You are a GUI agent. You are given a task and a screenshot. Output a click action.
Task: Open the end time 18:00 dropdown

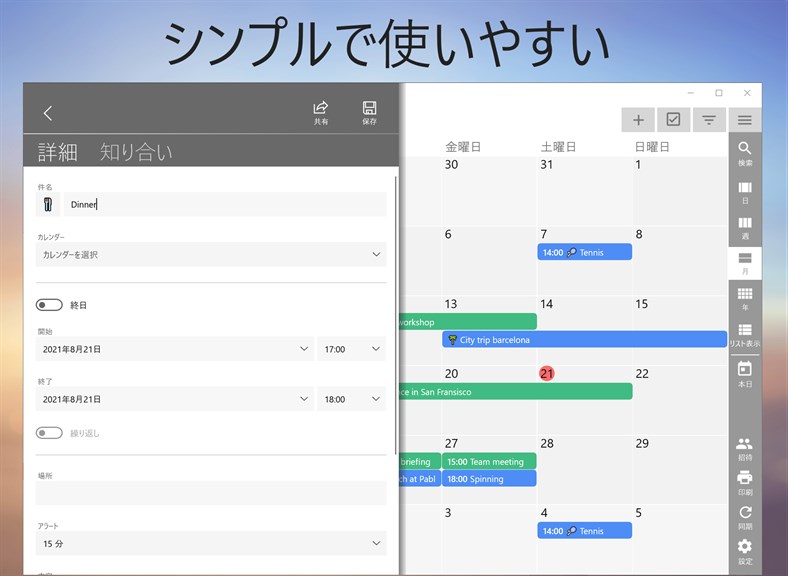point(352,399)
